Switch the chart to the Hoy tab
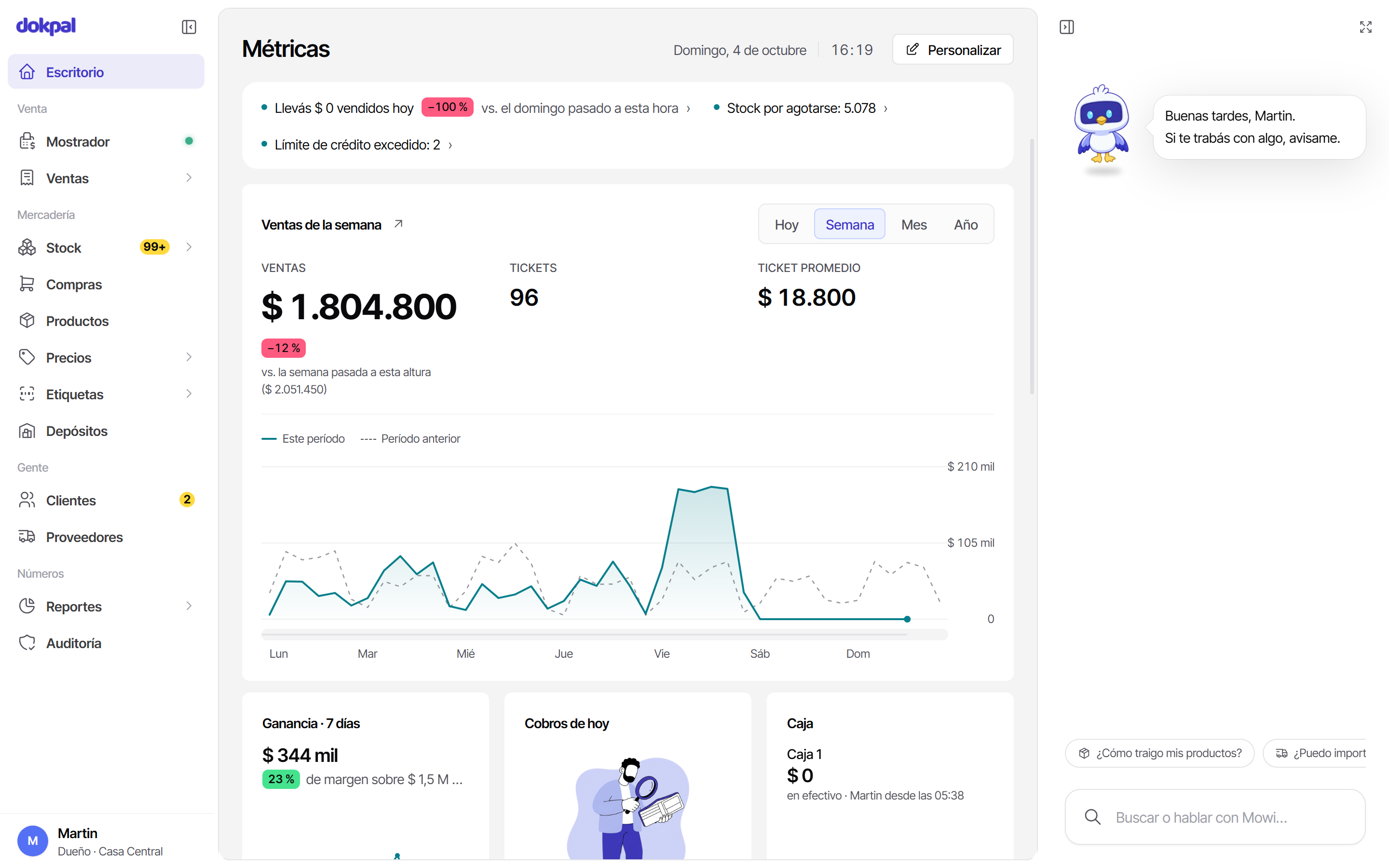 tap(786, 224)
